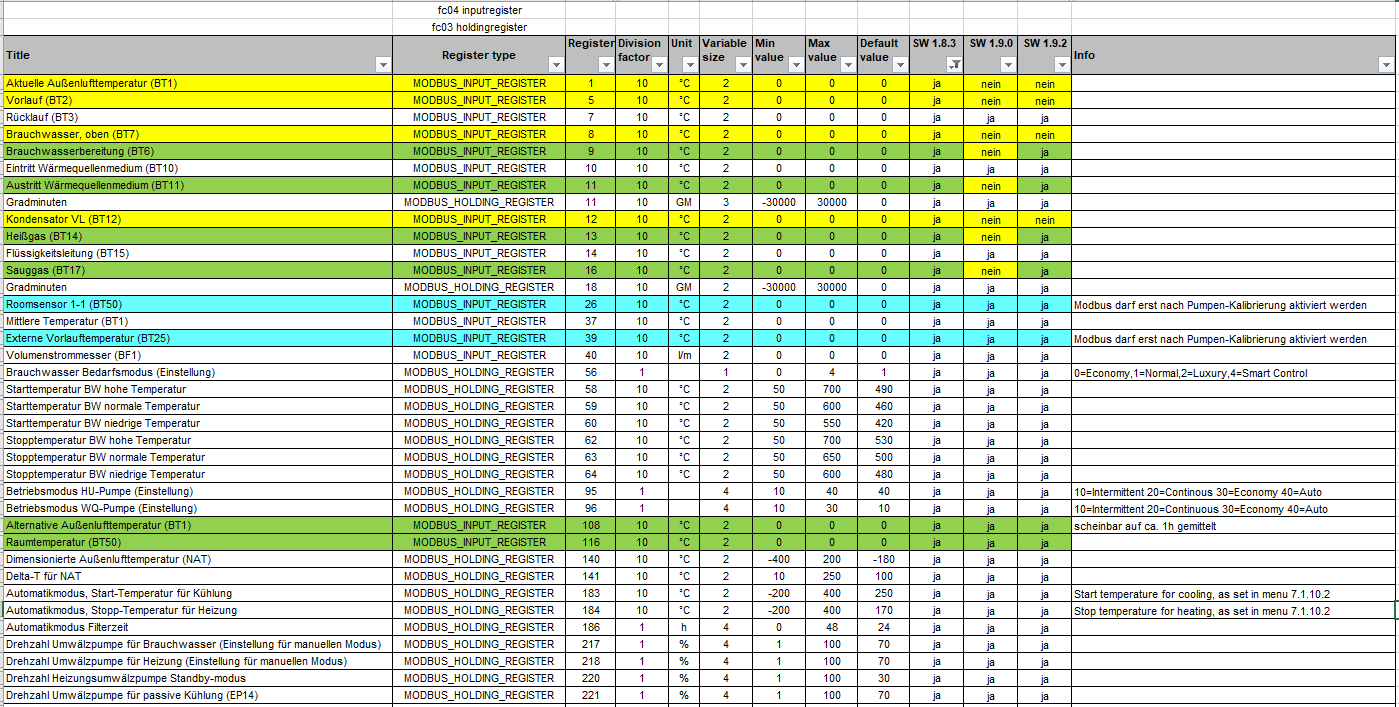Screen dimensions: 1399x707
Task: Select the 'Automatikmodus Filterzeit' cell
Action: coord(197,627)
